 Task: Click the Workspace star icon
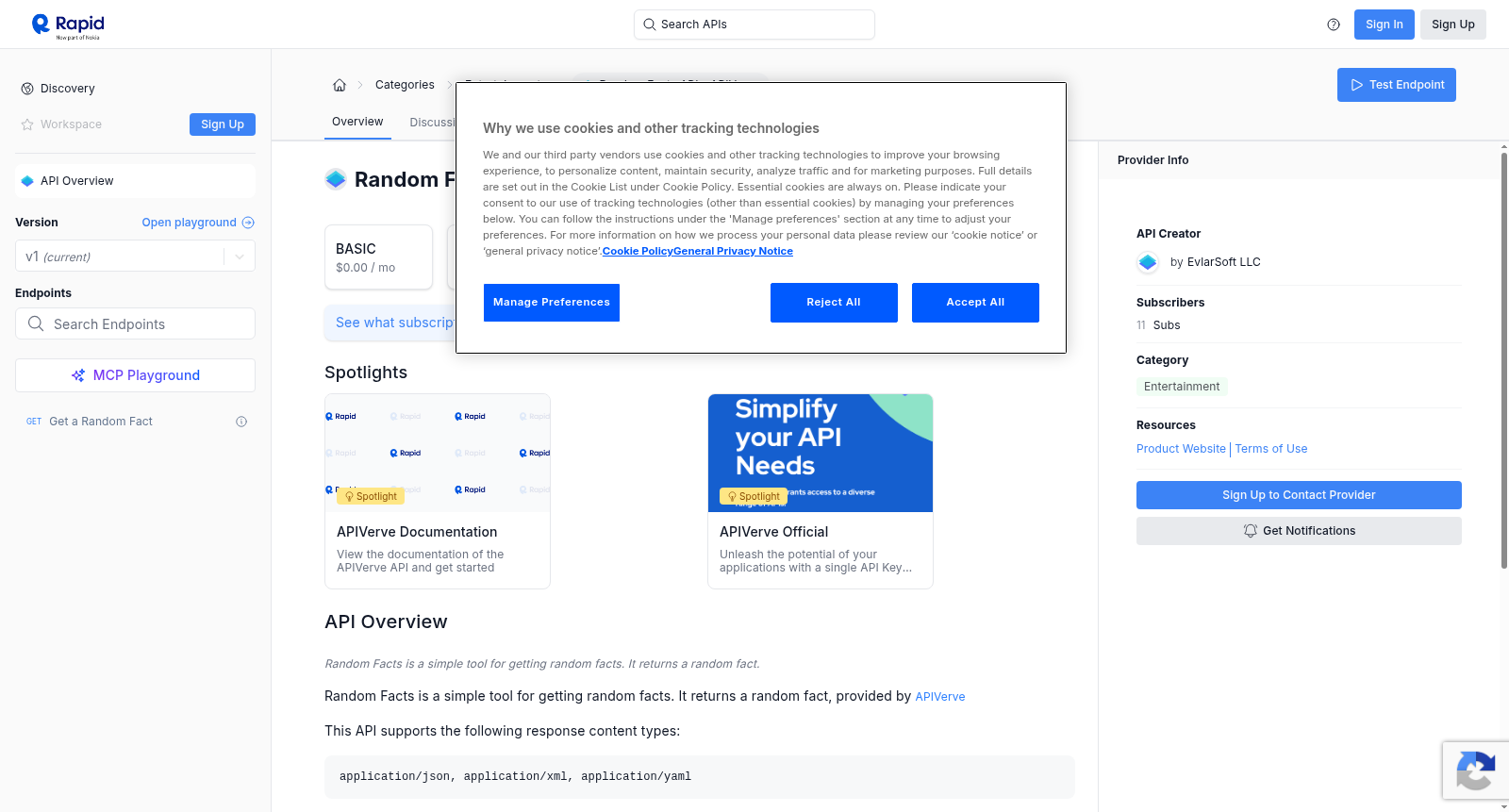[27, 124]
